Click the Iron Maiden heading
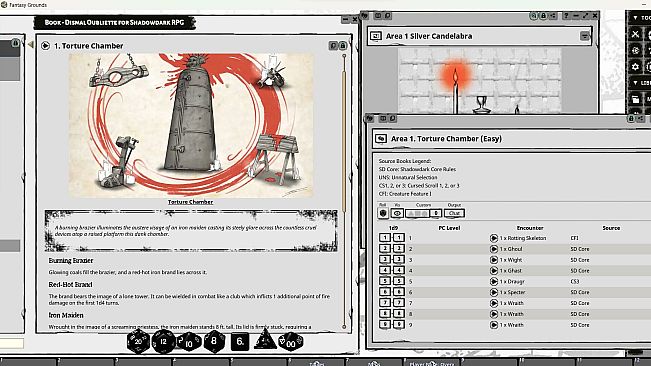The height and width of the screenshot is (366, 651). (66, 315)
